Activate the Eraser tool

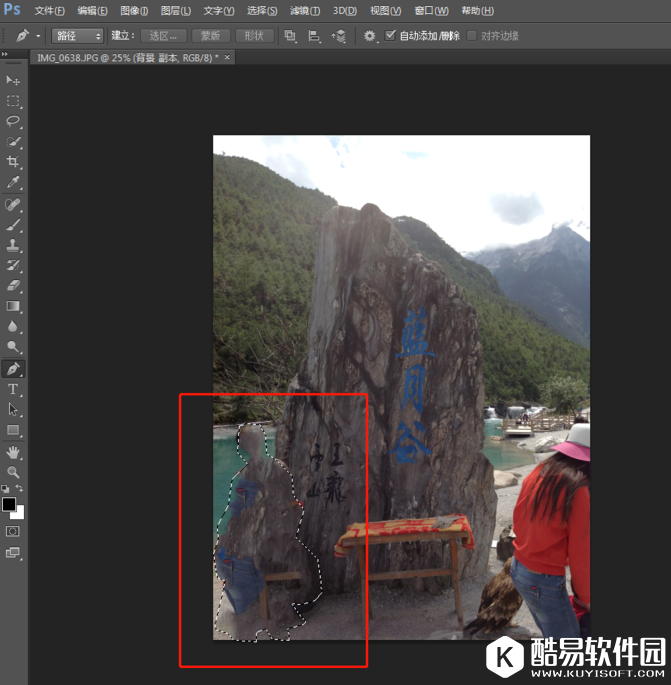click(13, 286)
